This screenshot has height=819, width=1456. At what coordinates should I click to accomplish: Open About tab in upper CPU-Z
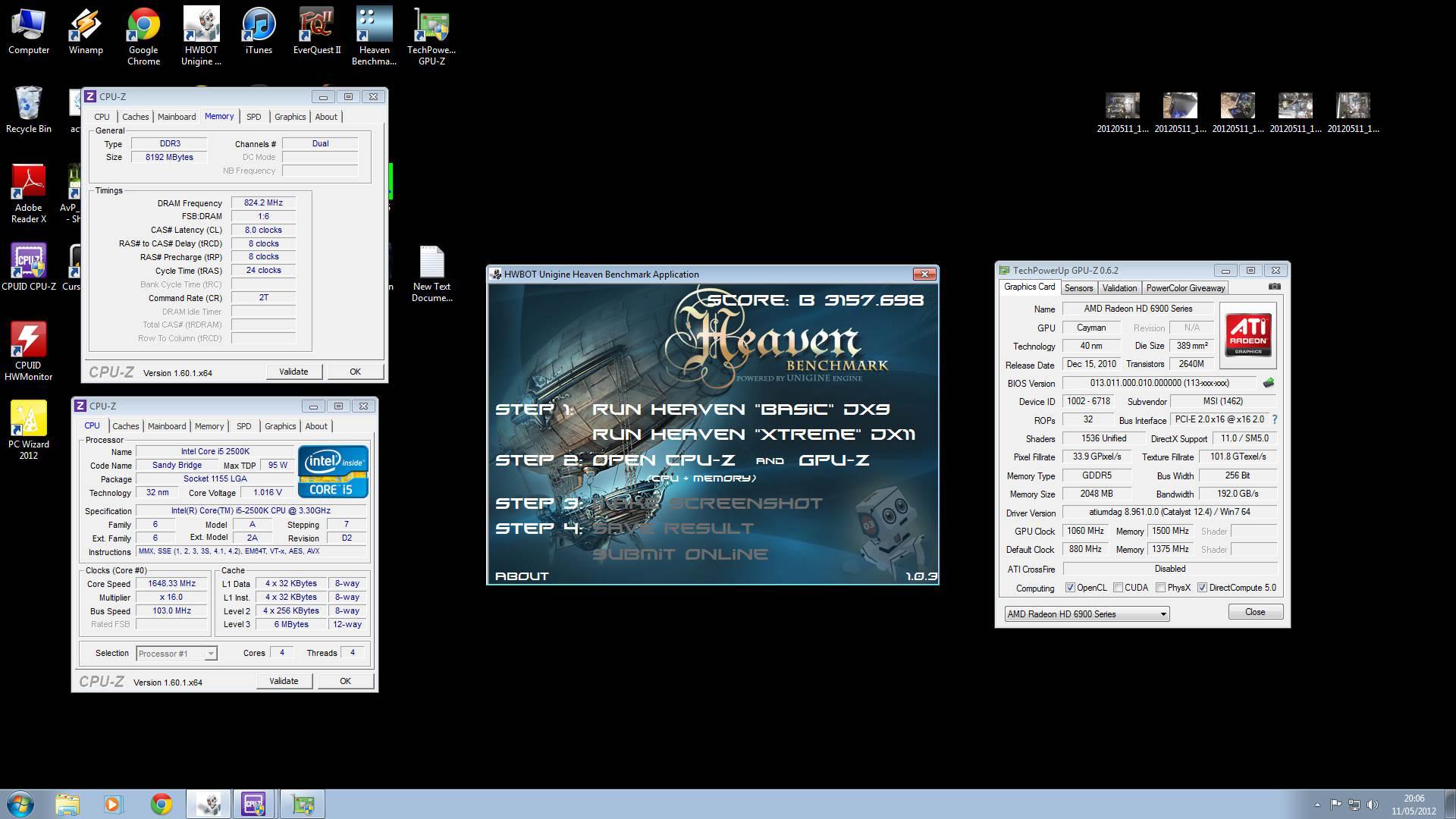click(x=326, y=117)
